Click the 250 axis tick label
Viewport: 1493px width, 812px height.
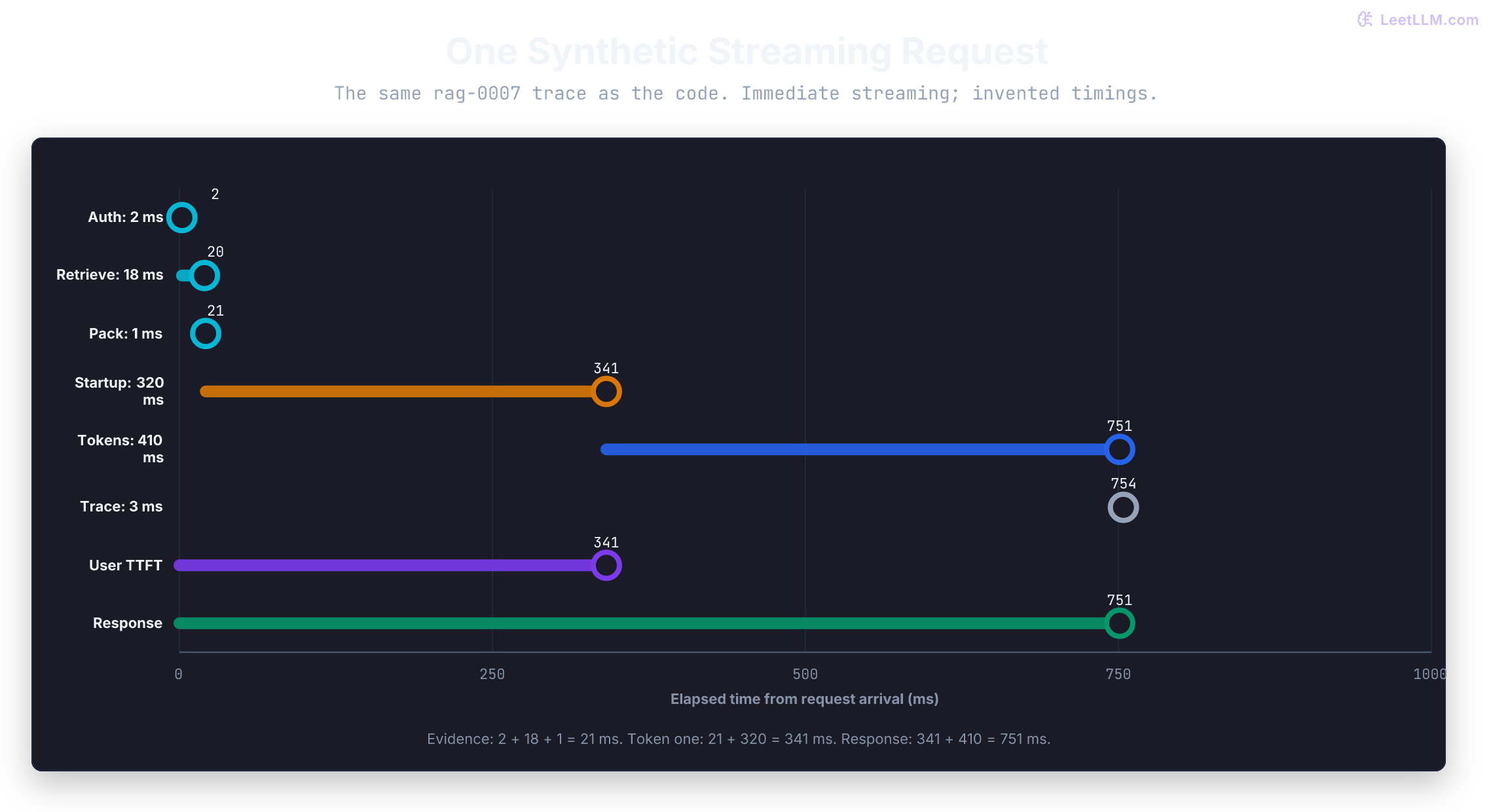pyautogui.click(x=492, y=674)
